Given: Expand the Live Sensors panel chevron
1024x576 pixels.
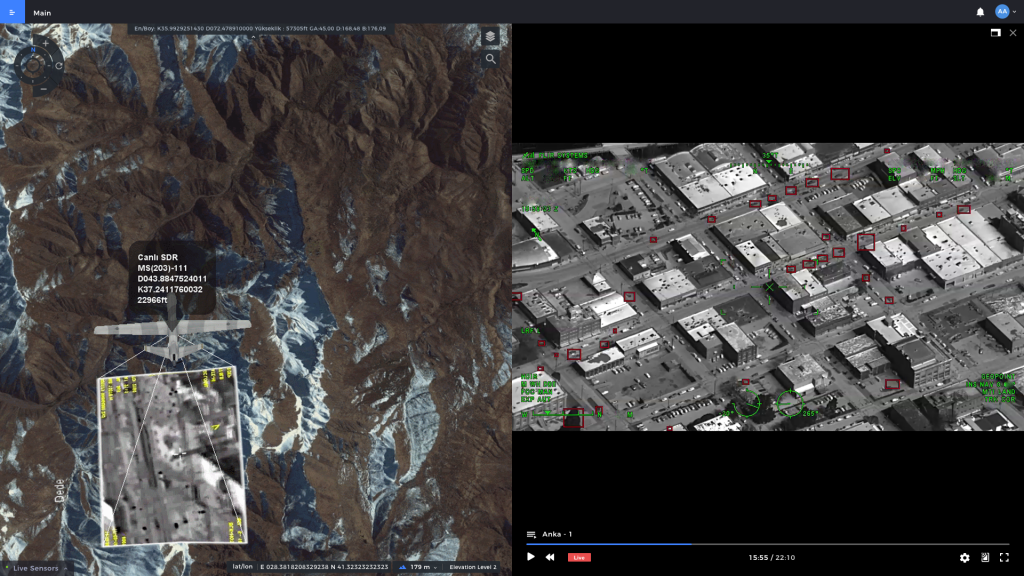Looking at the screenshot, I should tap(64, 567).
